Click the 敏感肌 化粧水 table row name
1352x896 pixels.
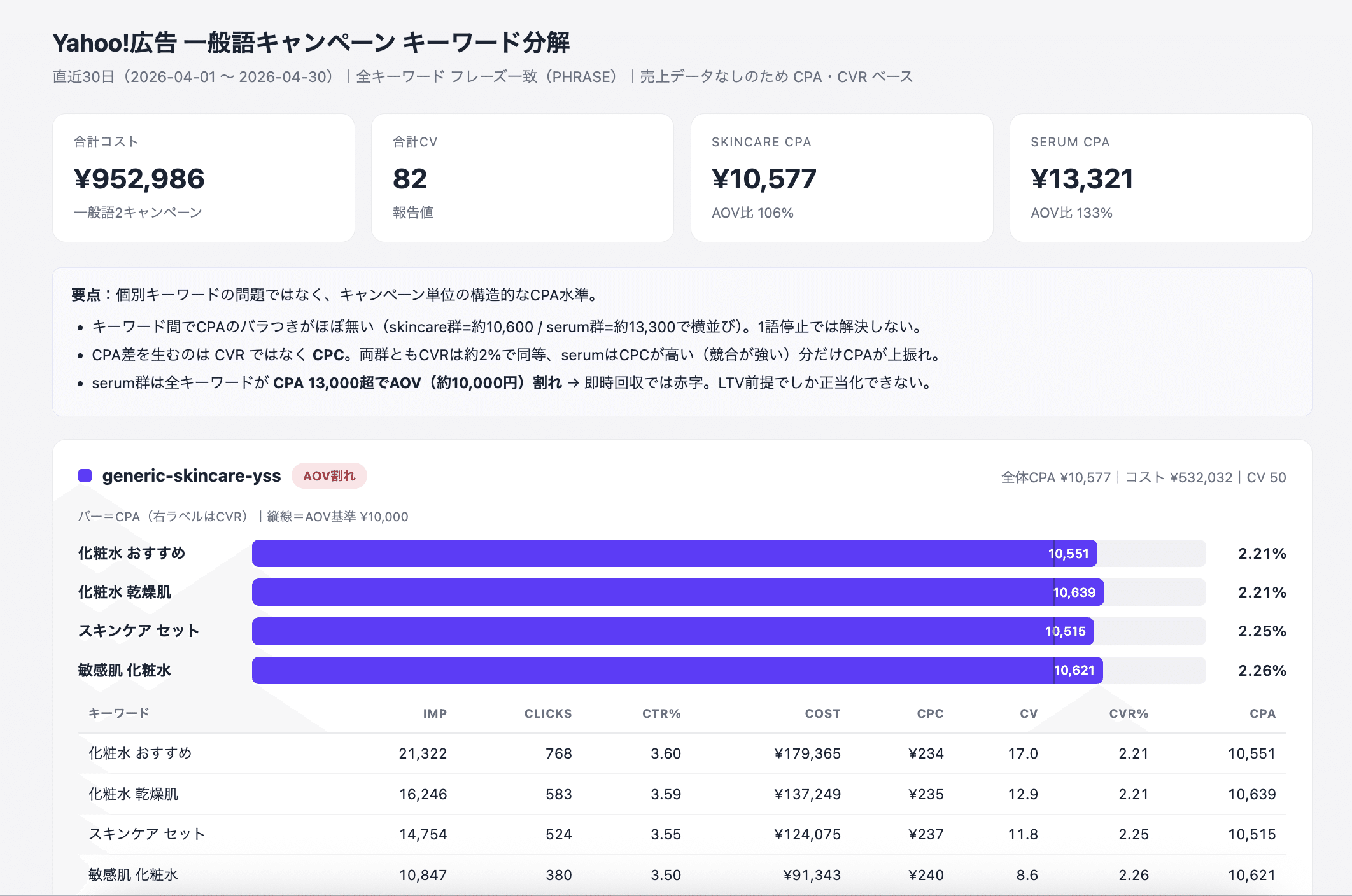pos(133,875)
